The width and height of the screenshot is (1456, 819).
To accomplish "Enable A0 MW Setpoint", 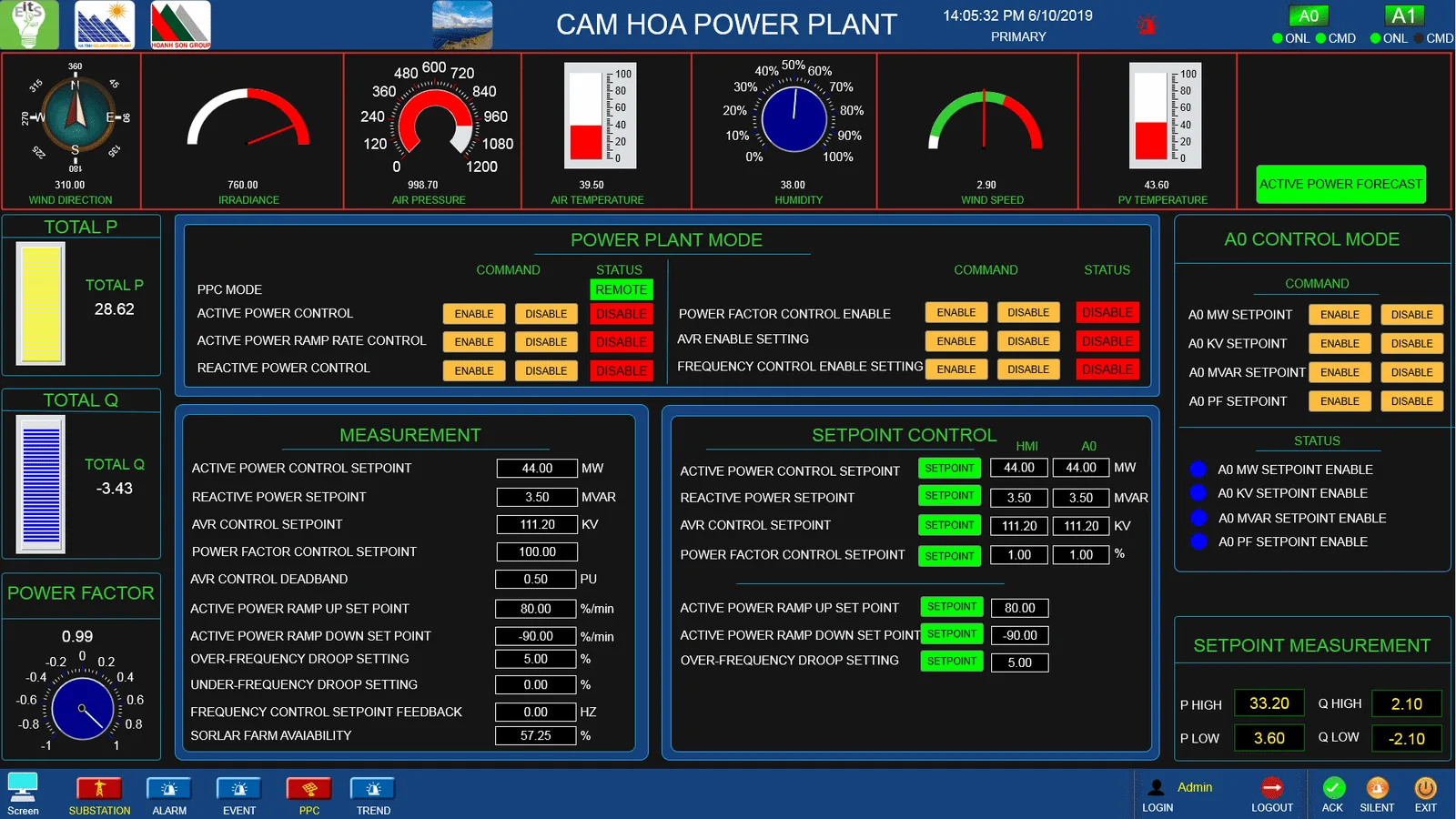I will point(1340,315).
